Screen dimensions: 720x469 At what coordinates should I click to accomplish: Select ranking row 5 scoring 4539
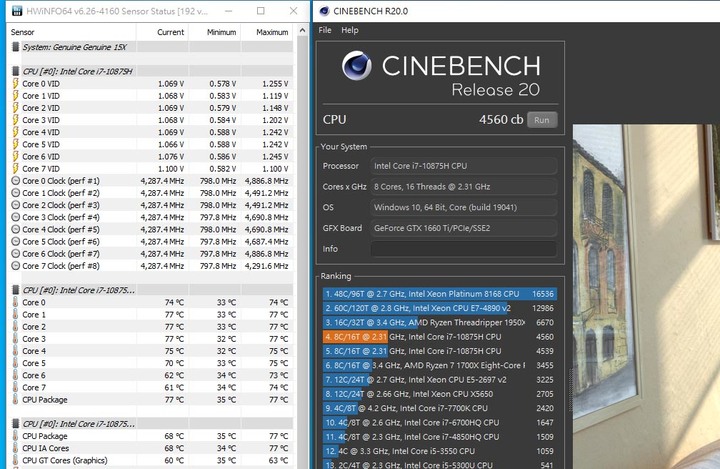pos(439,351)
